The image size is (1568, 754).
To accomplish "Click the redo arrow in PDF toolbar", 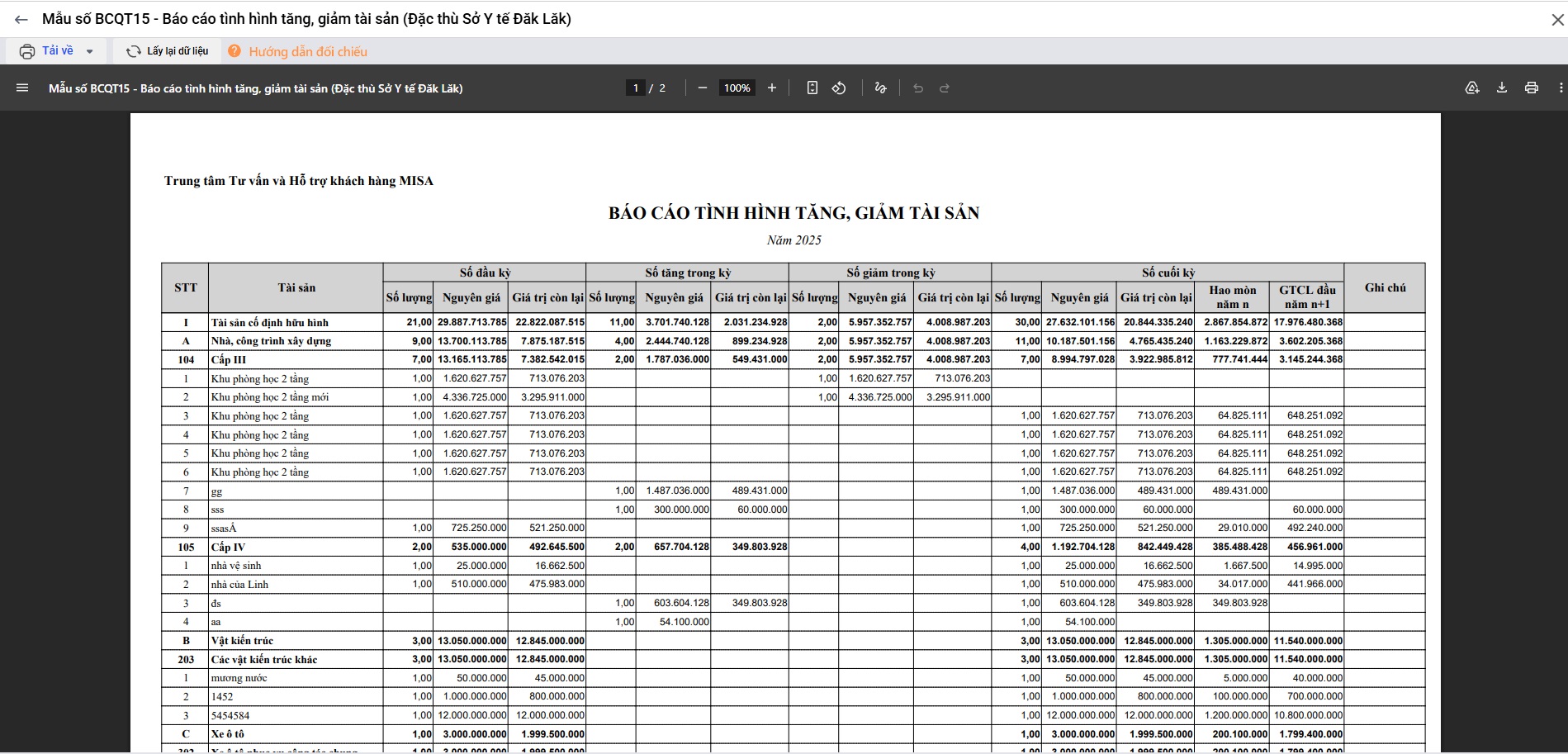I will coord(945,88).
